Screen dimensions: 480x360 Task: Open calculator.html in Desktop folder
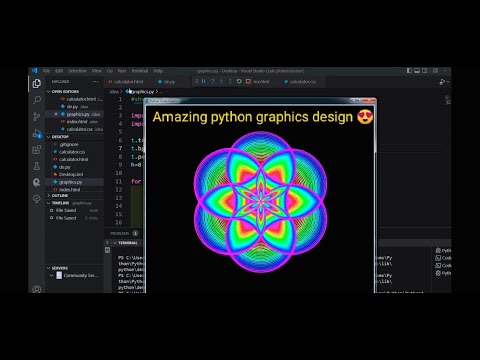pyautogui.click(x=73, y=159)
